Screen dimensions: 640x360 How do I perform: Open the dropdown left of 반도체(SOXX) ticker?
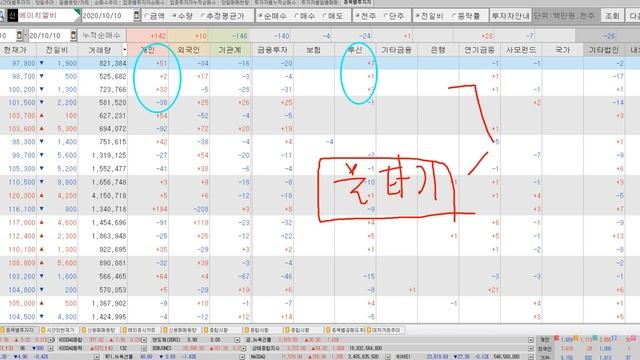(x=144, y=340)
